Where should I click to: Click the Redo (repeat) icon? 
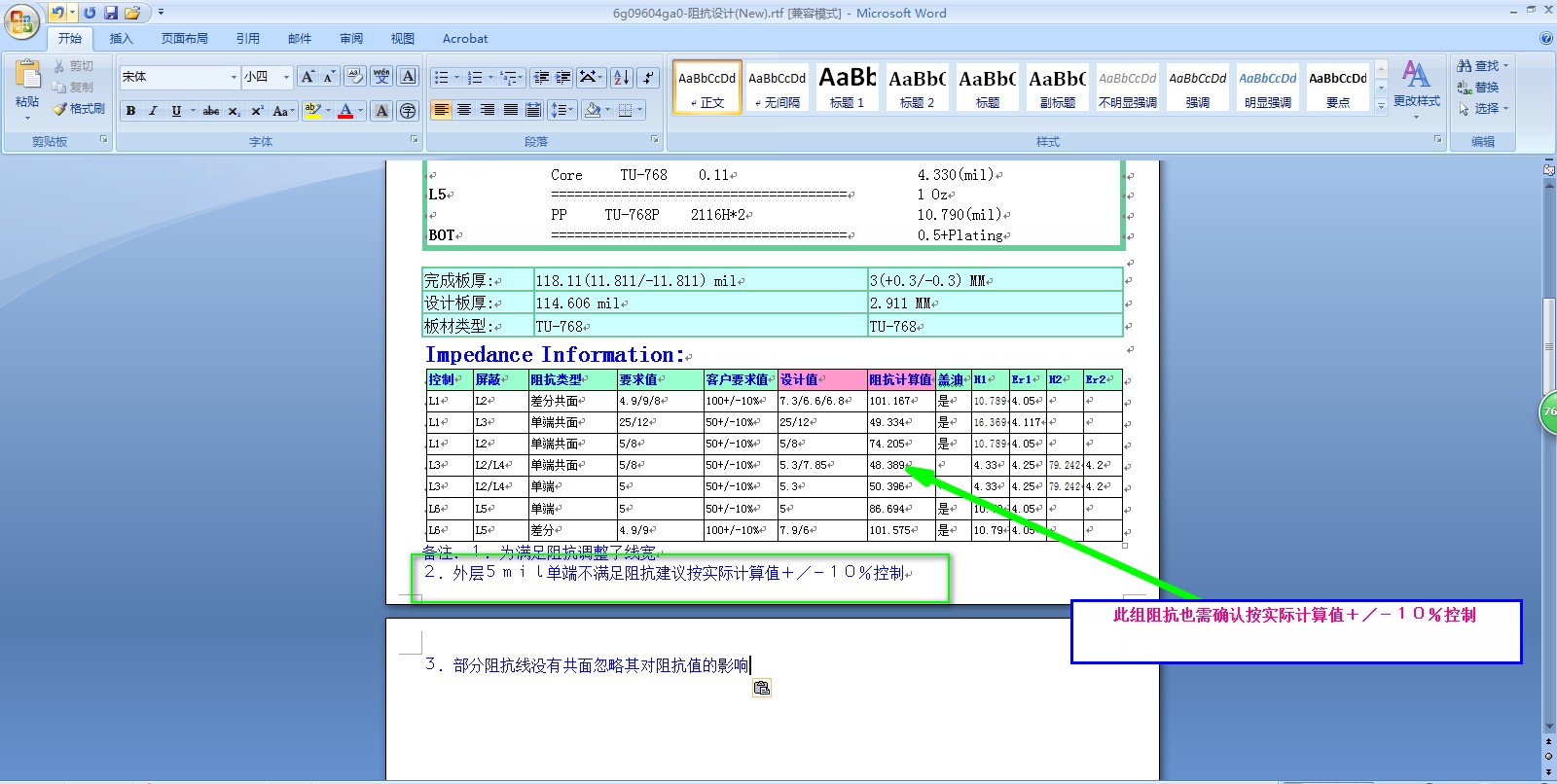[90, 13]
